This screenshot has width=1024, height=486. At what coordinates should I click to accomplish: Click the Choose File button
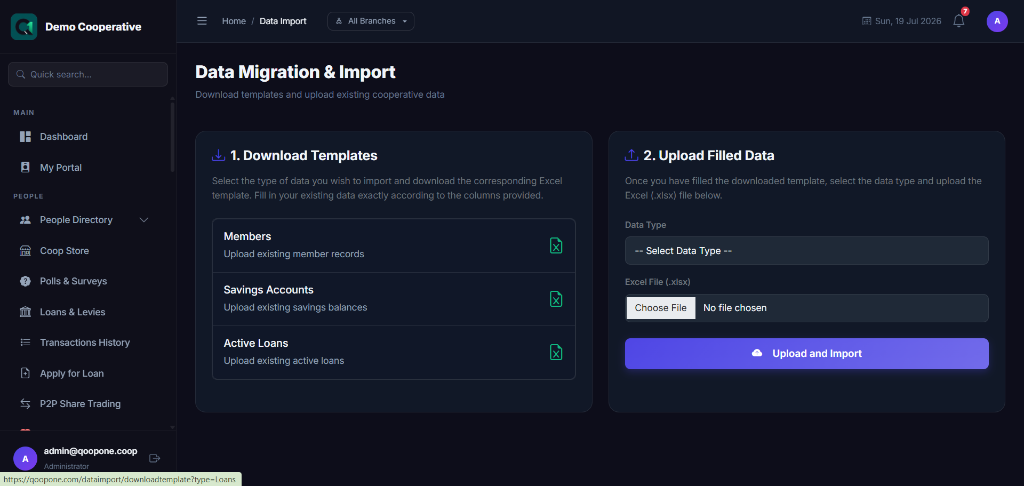click(x=660, y=308)
